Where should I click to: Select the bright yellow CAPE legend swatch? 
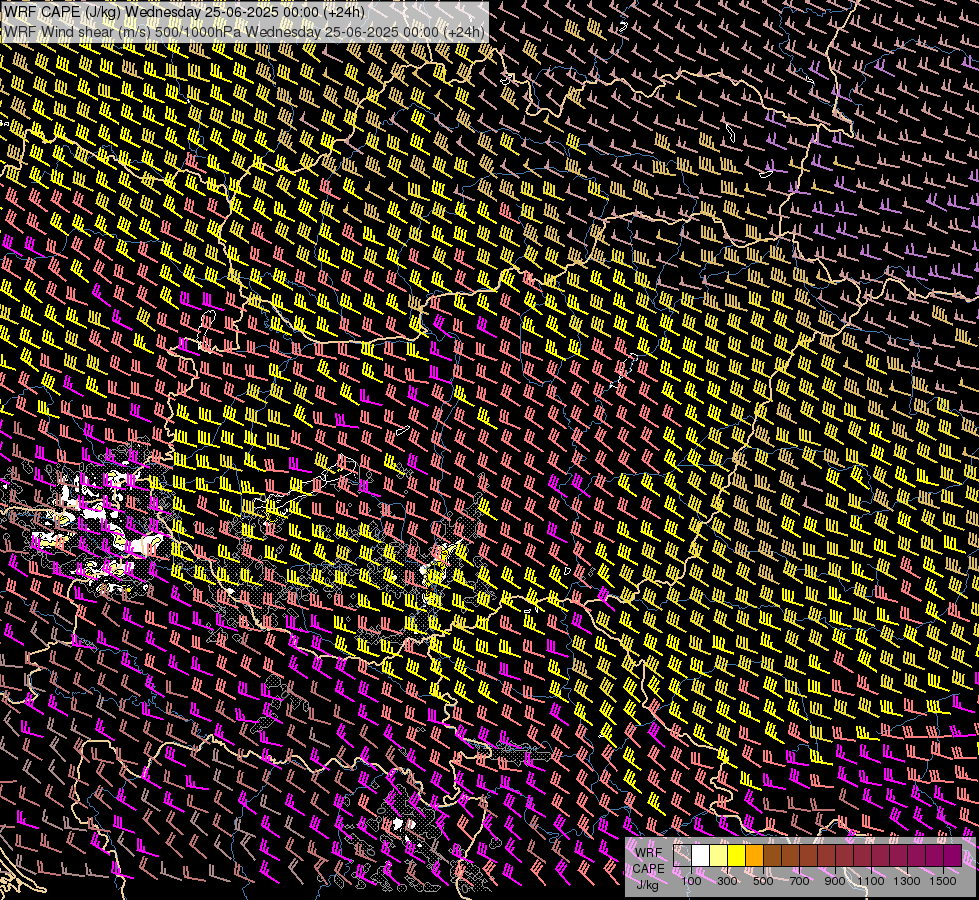tap(737, 856)
